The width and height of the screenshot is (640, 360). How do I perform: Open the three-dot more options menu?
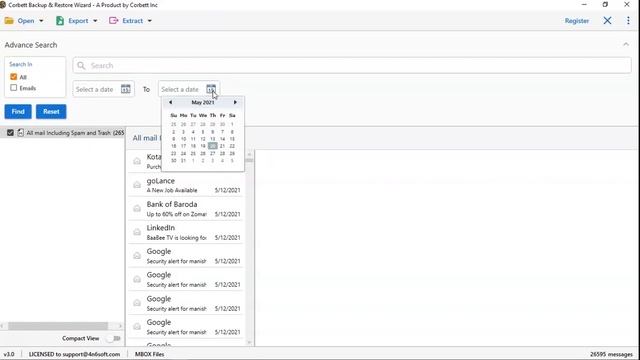pyautogui.click(x=628, y=21)
